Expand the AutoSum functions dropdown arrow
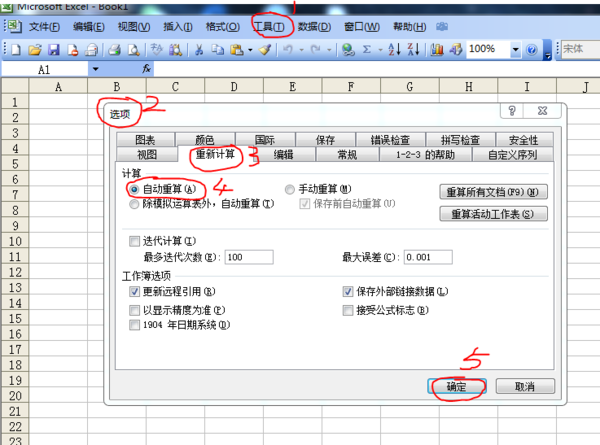This screenshot has width=600, height=445. [380, 50]
